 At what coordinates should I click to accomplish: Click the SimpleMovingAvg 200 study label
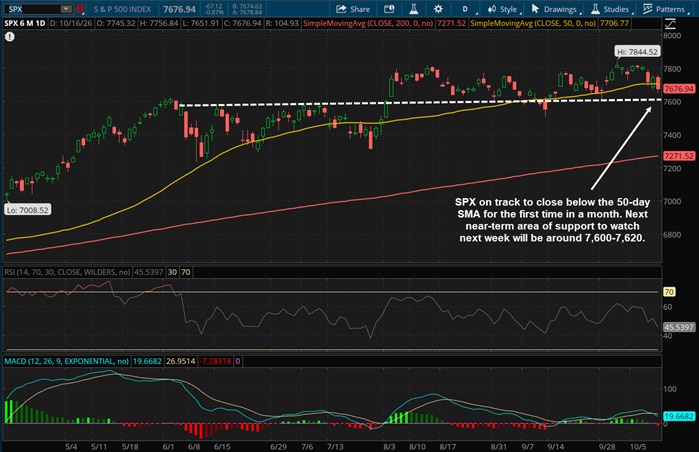click(x=369, y=23)
